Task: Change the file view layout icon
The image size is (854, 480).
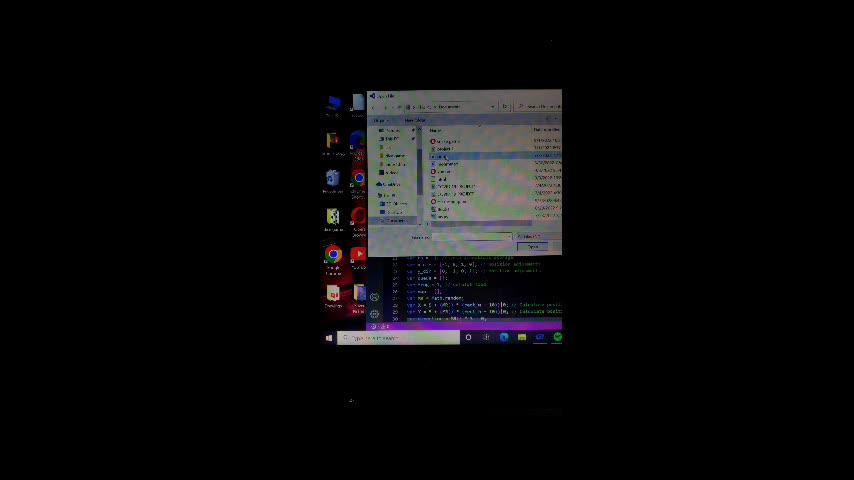Action: [x=548, y=119]
